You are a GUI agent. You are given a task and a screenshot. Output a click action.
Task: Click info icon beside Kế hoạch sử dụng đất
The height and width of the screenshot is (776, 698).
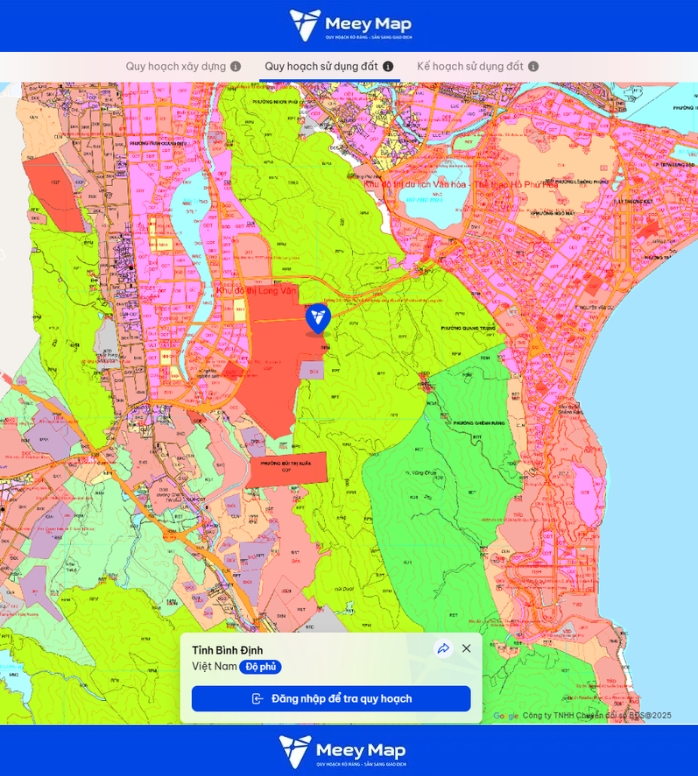tap(533, 67)
